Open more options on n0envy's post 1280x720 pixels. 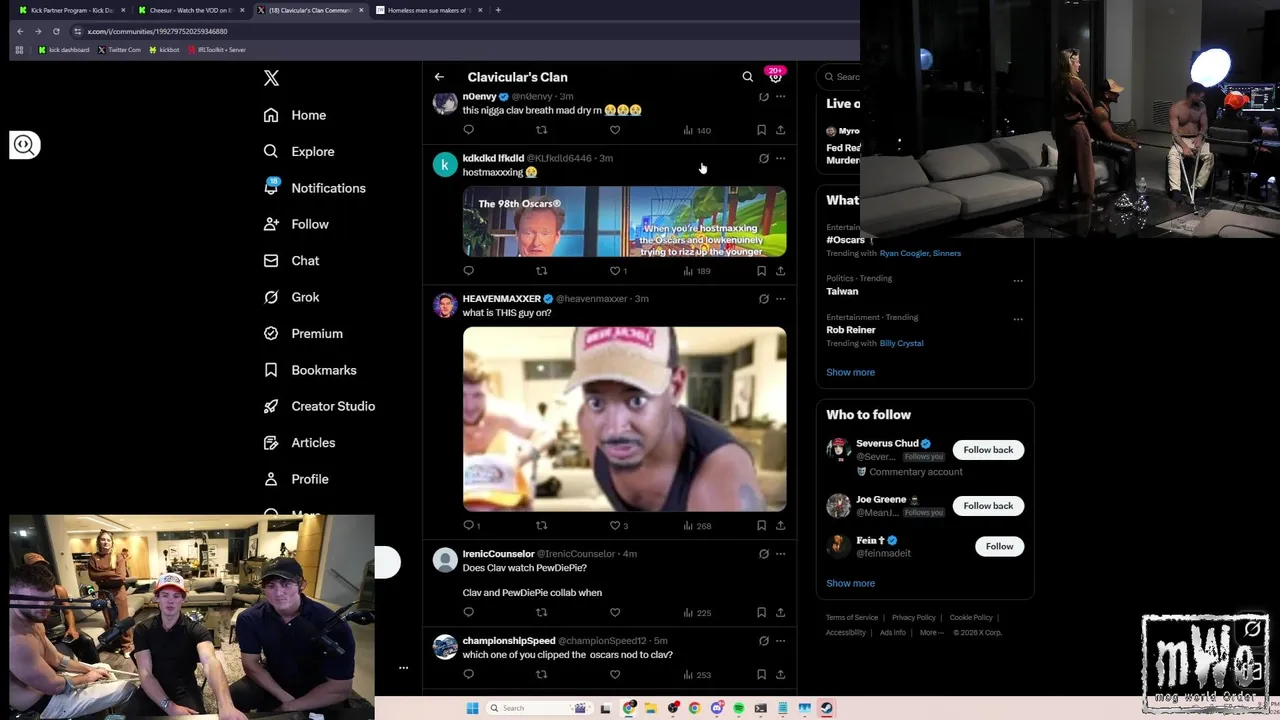pos(781,97)
